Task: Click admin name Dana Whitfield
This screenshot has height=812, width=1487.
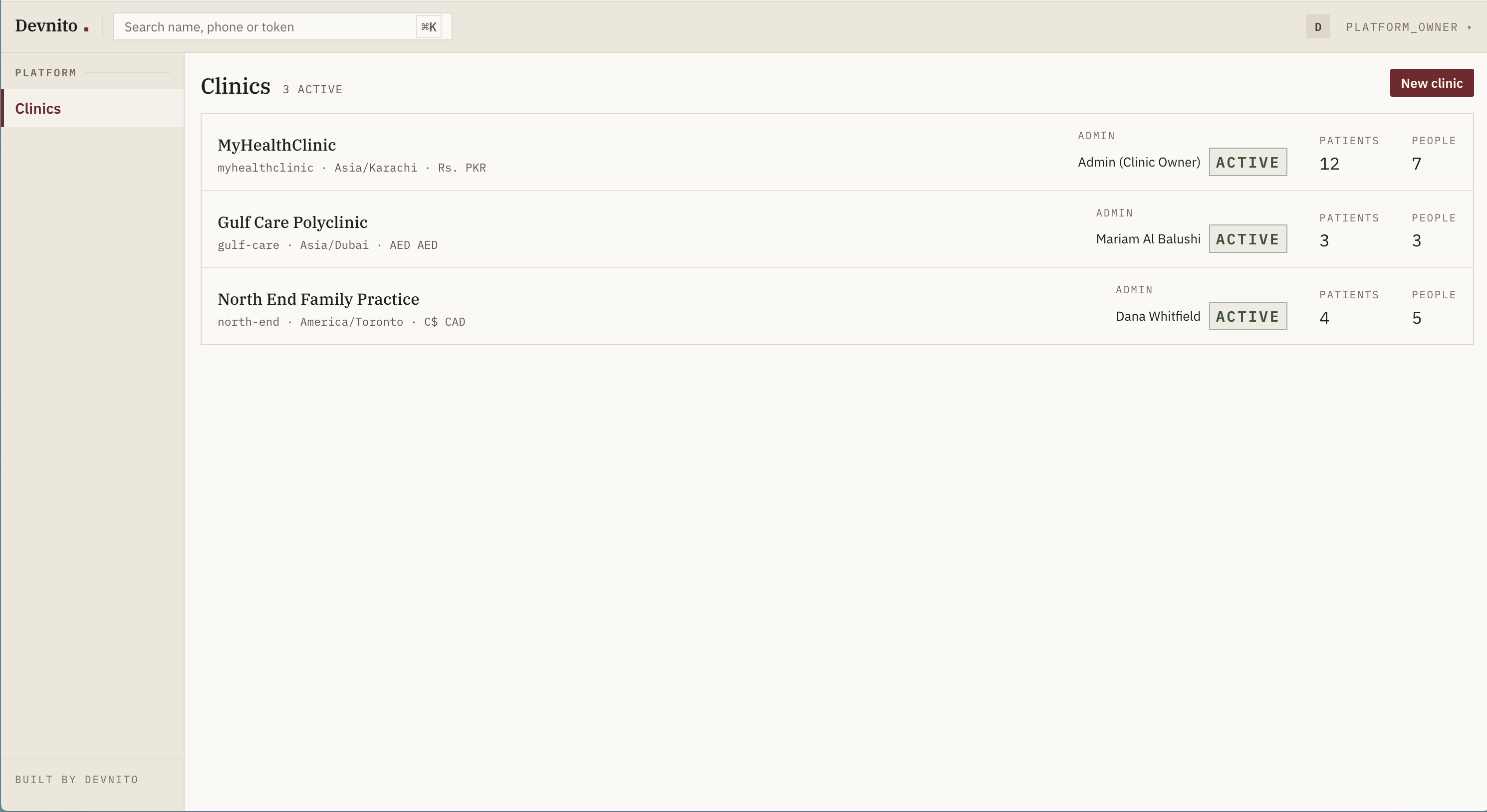Action: 1158,316
